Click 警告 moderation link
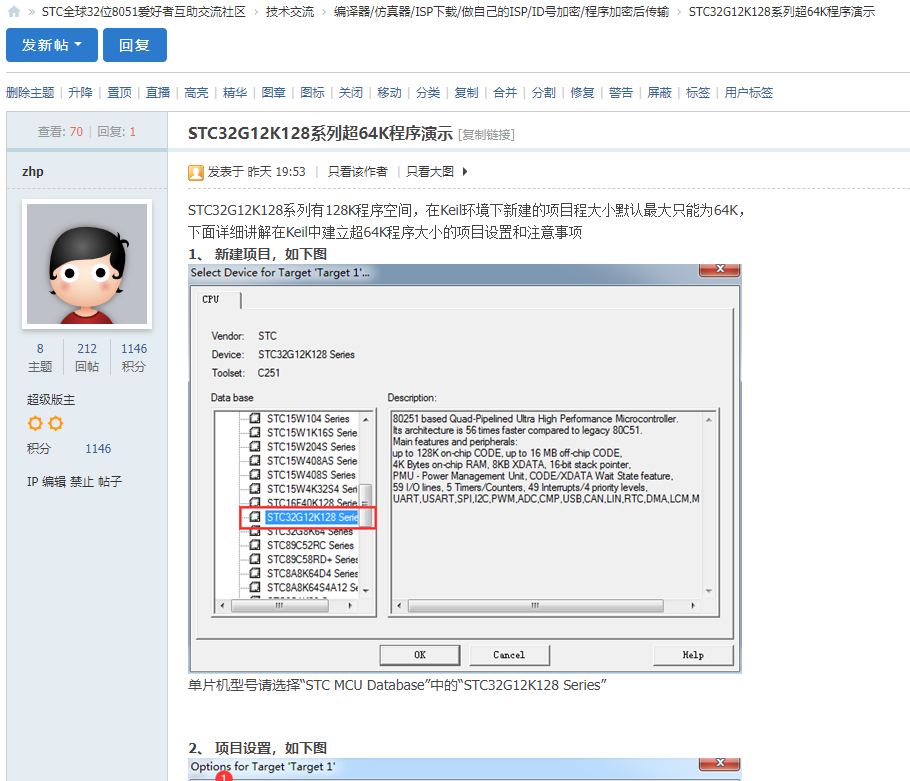 tap(621, 92)
